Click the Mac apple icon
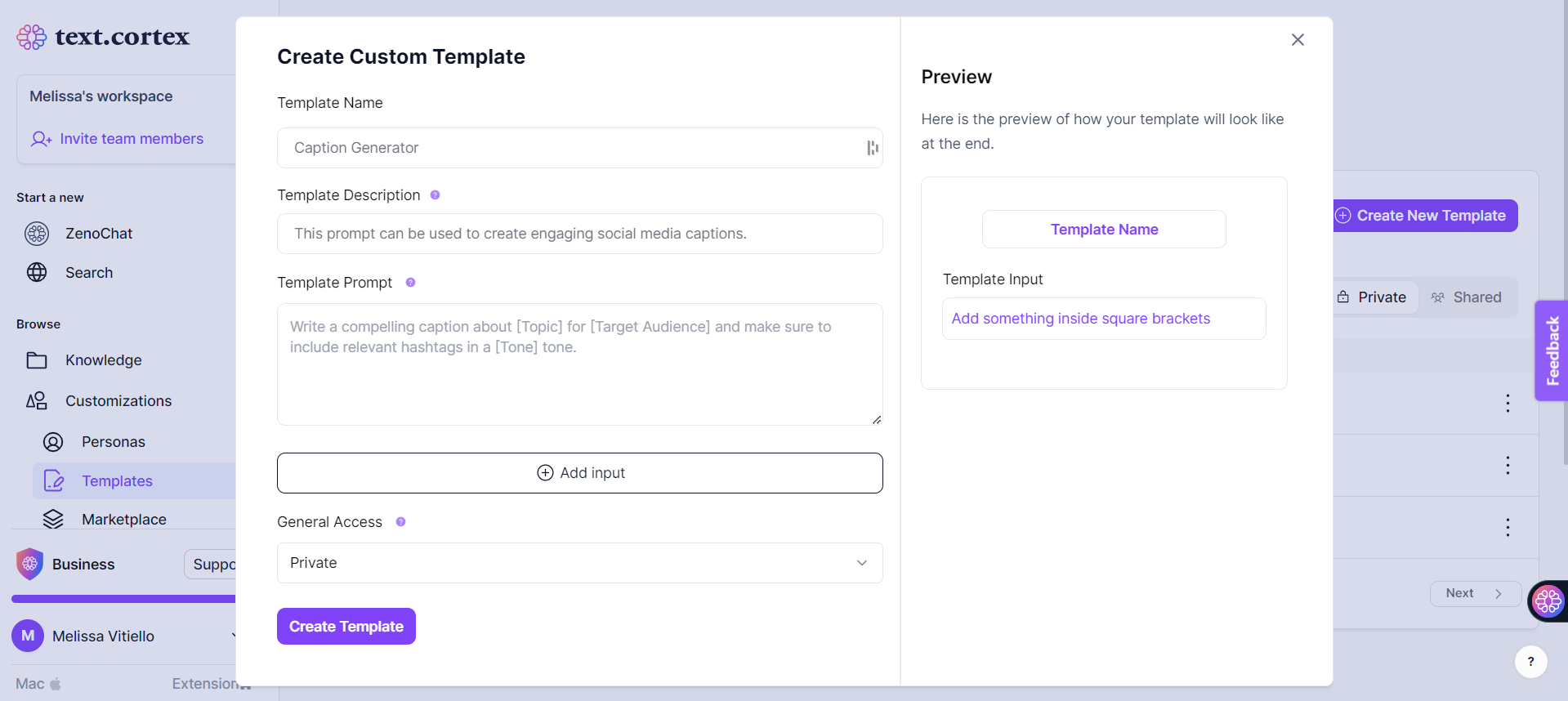This screenshot has height=701, width=1568. click(56, 684)
